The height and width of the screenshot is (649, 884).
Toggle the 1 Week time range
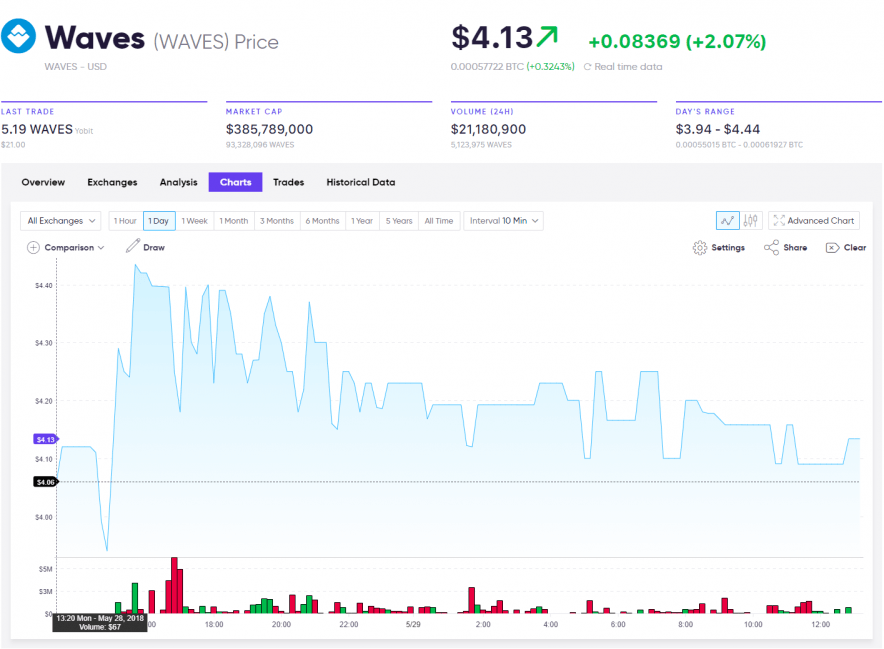pyautogui.click(x=194, y=220)
